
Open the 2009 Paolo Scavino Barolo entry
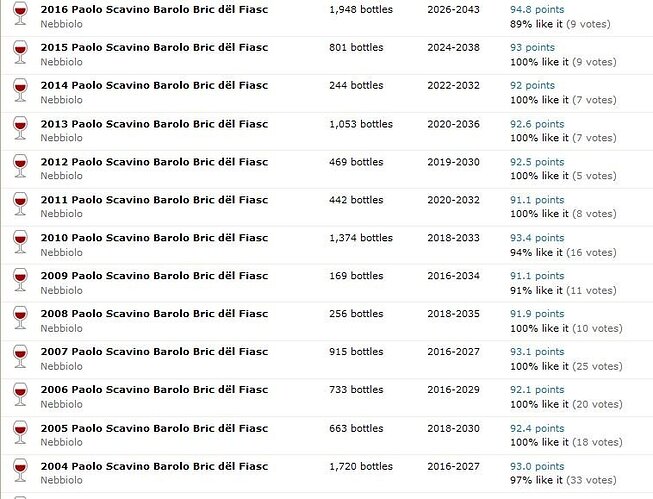click(x=154, y=276)
